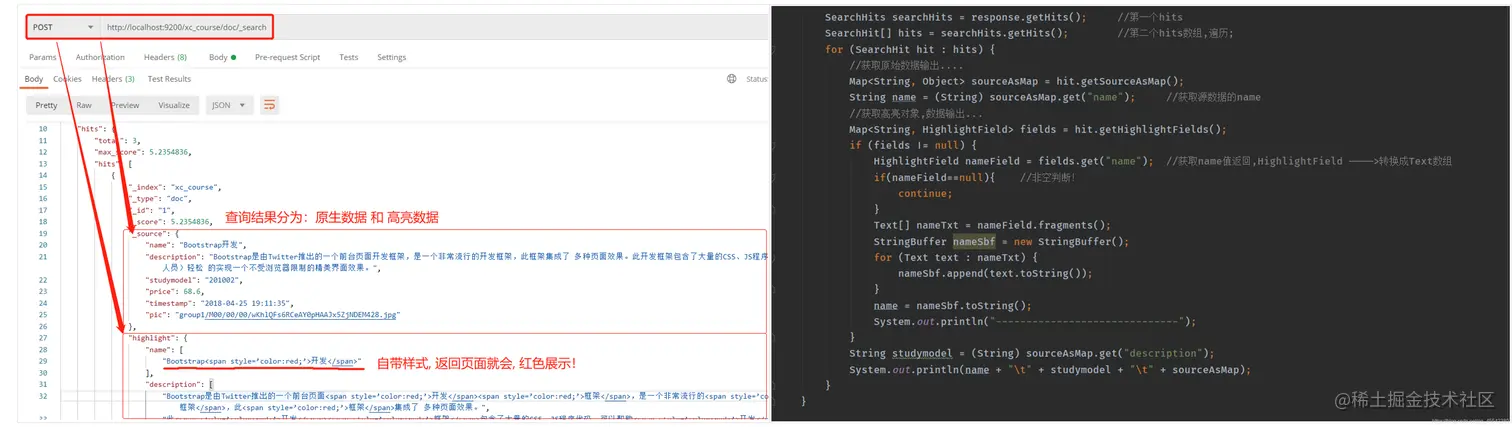Switch to the Test Results tab
This screenshot has width=1512, height=427.
coord(169,79)
